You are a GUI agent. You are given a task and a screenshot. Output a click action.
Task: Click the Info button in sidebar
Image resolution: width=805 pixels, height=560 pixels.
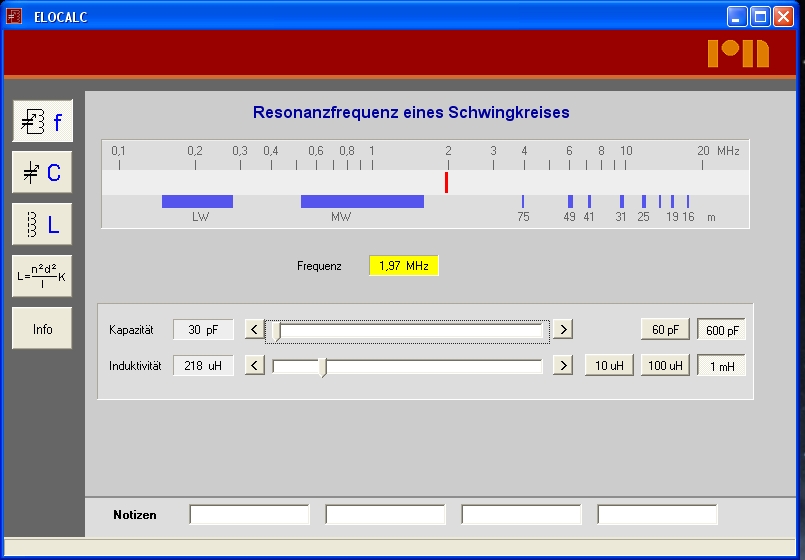42,328
